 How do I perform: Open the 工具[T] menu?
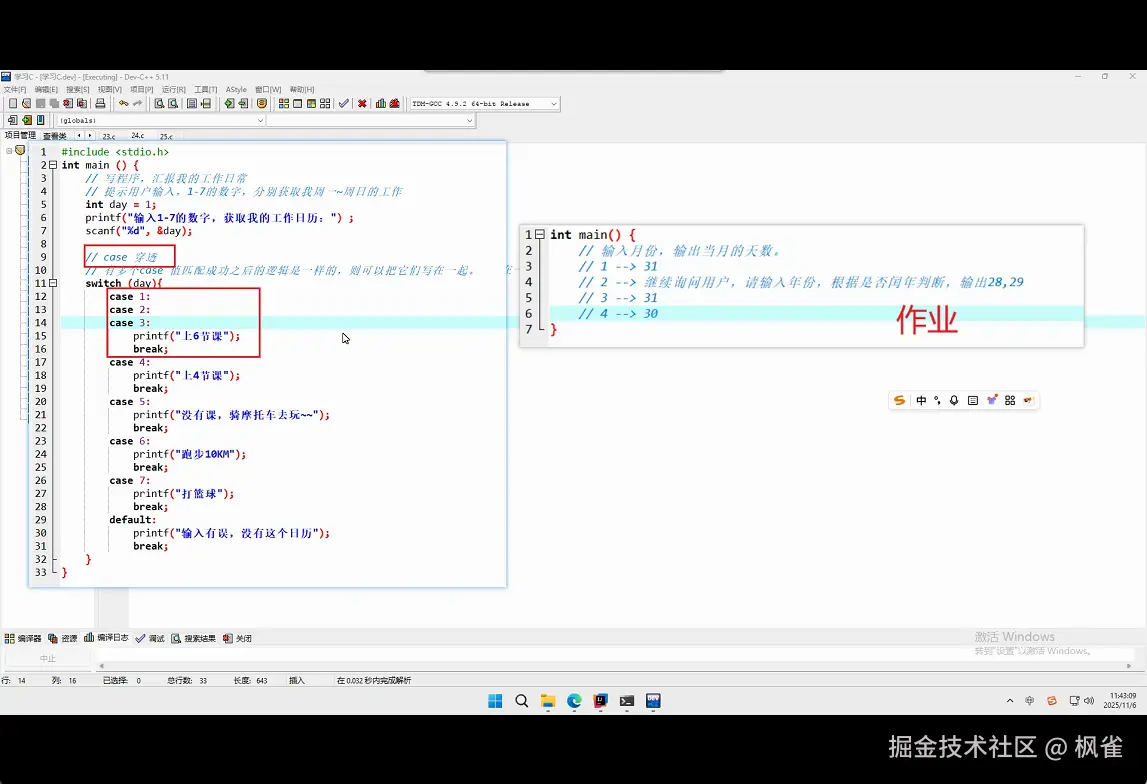(x=206, y=89)
